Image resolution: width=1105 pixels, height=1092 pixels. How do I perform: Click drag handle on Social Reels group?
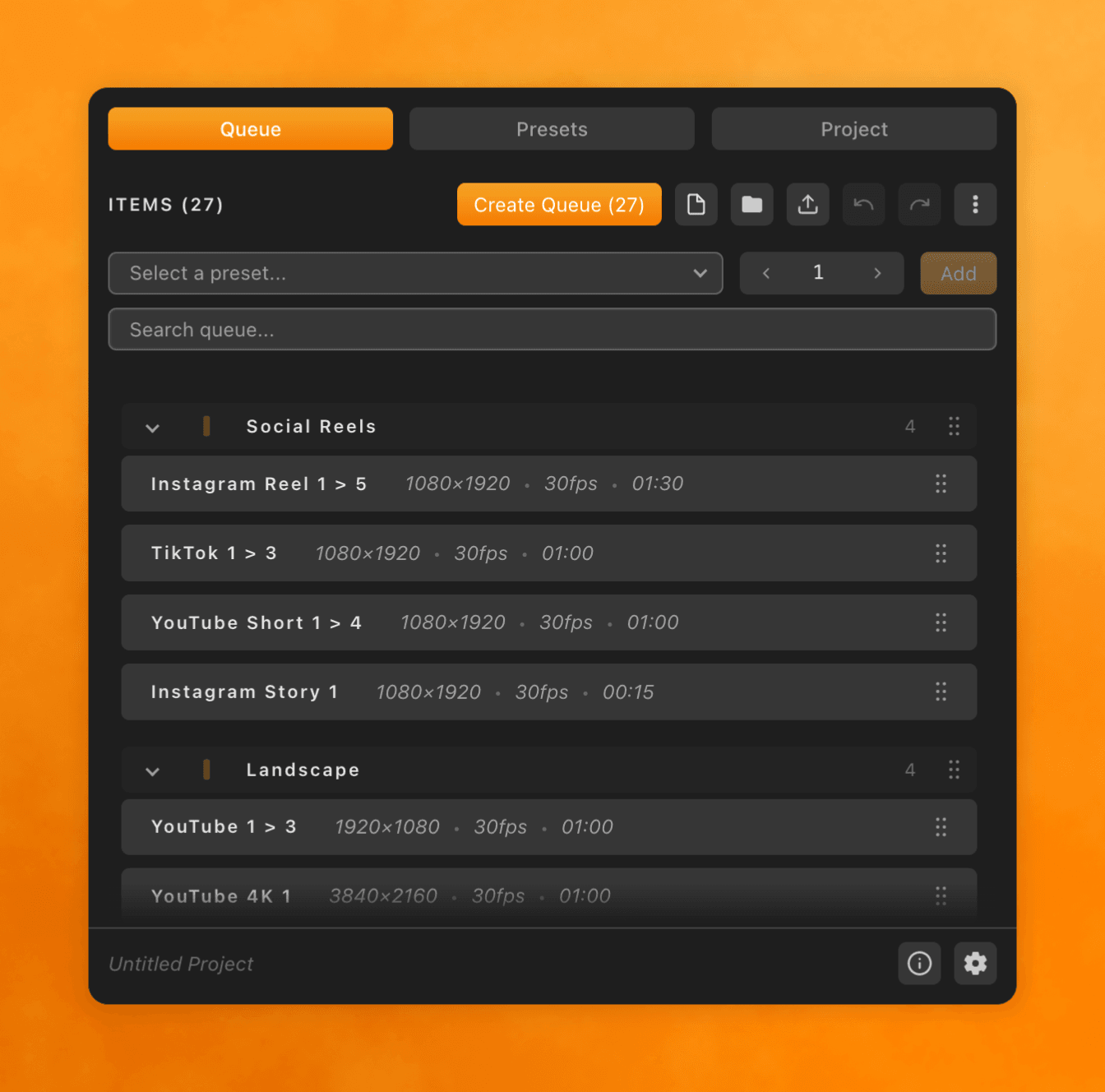coord(954,426)
